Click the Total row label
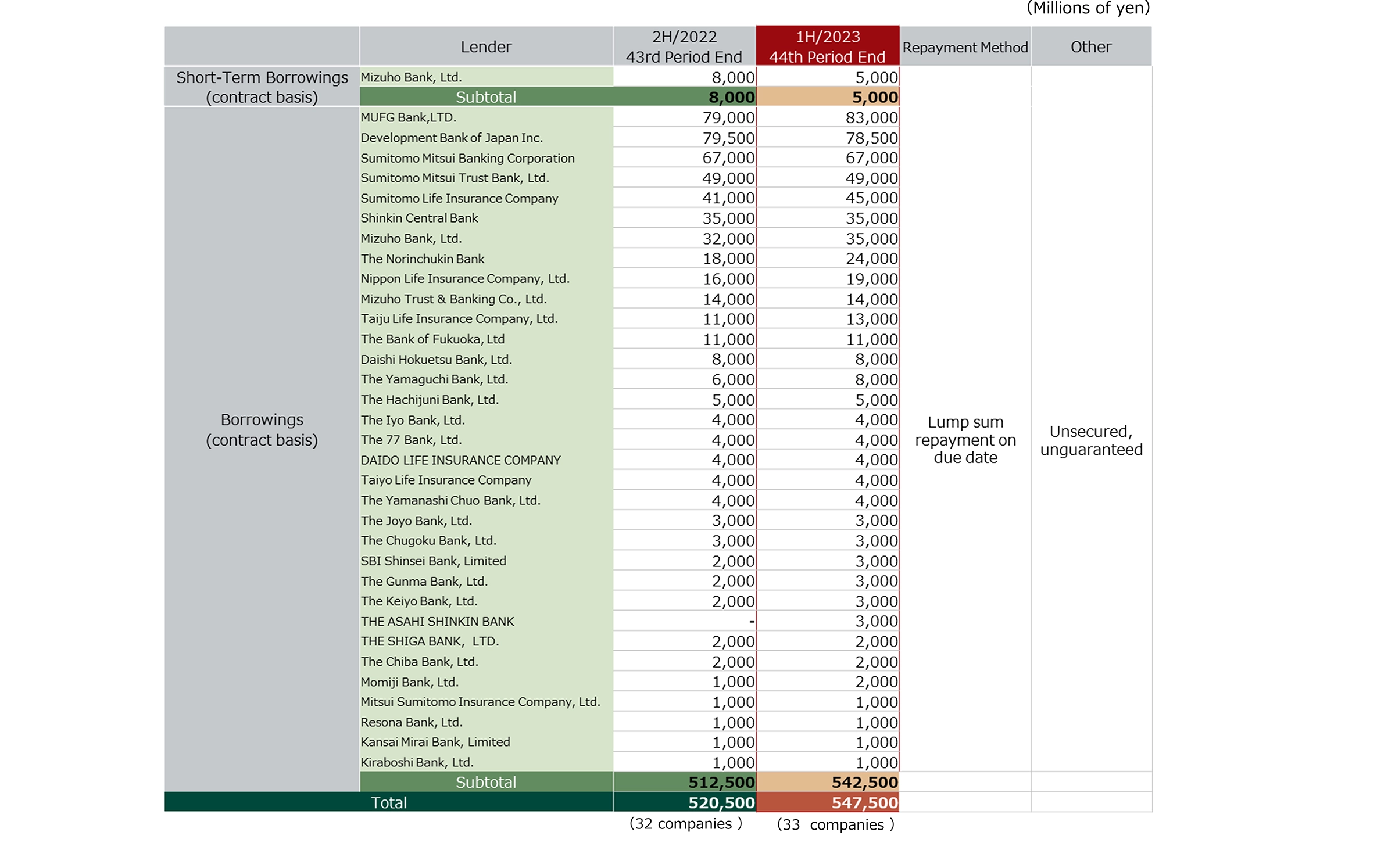 (389, 802)
